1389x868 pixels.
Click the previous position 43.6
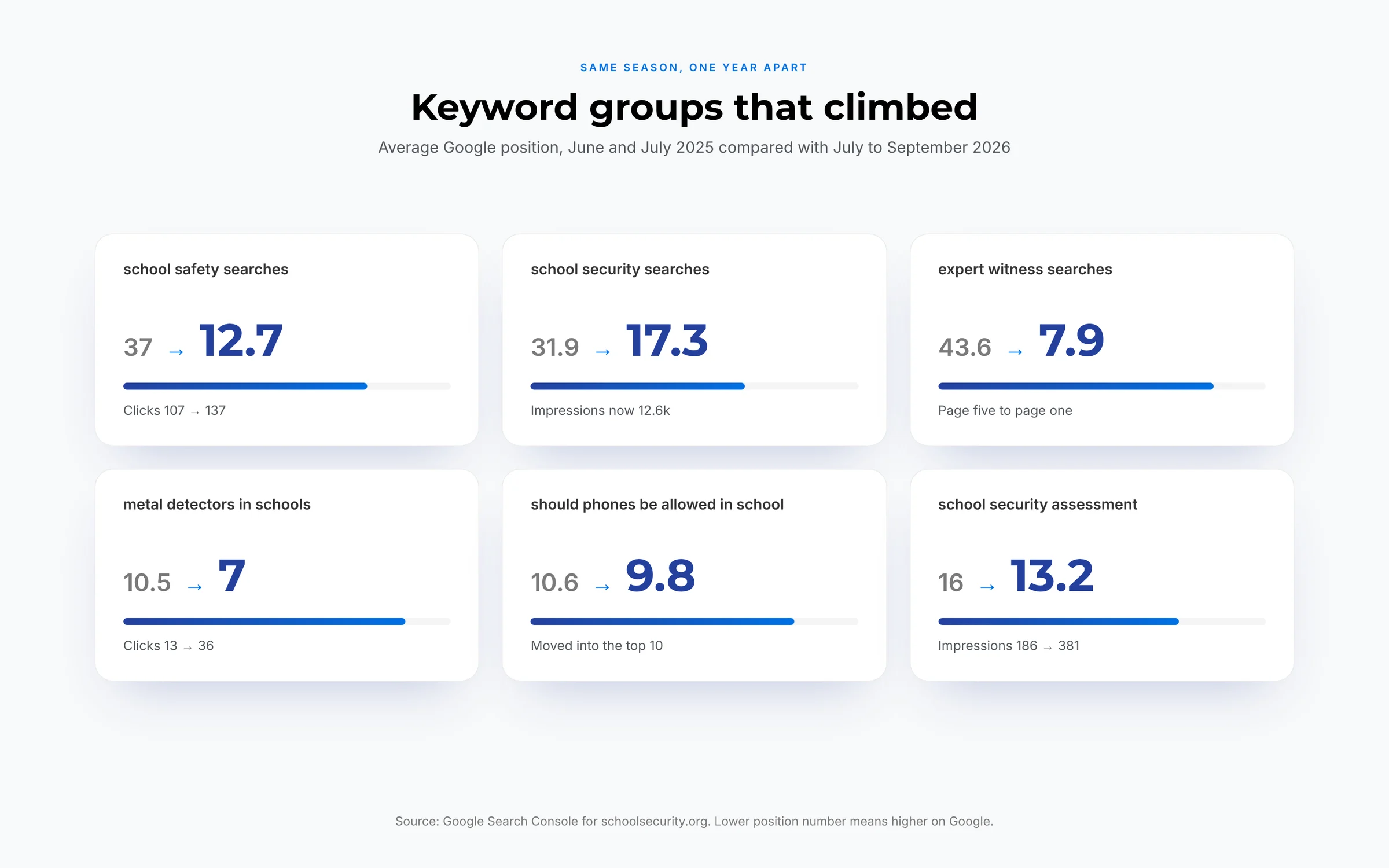tap(965, 348)
